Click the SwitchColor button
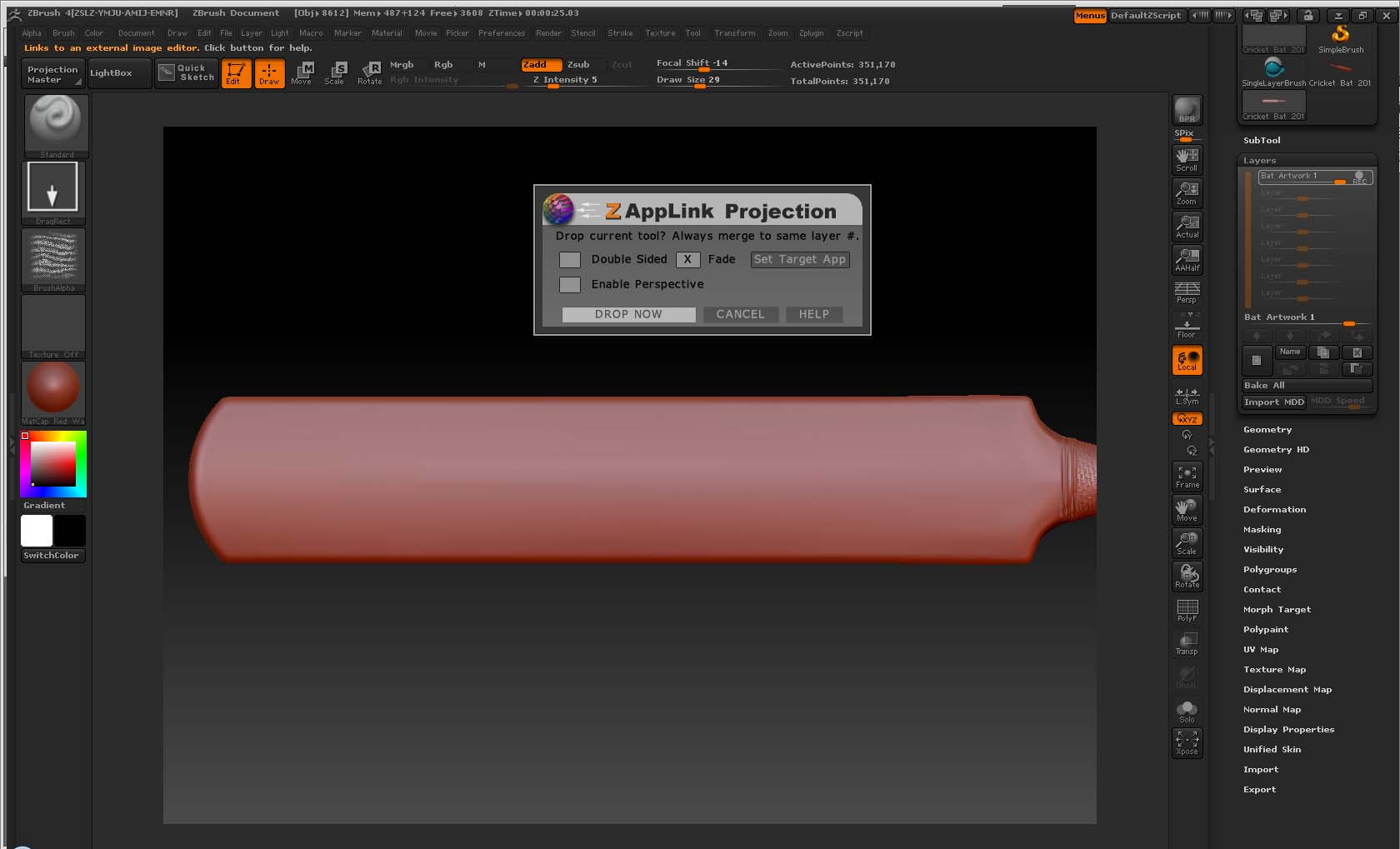Screen dimensions: 1400x849 [x=52, y=556]
